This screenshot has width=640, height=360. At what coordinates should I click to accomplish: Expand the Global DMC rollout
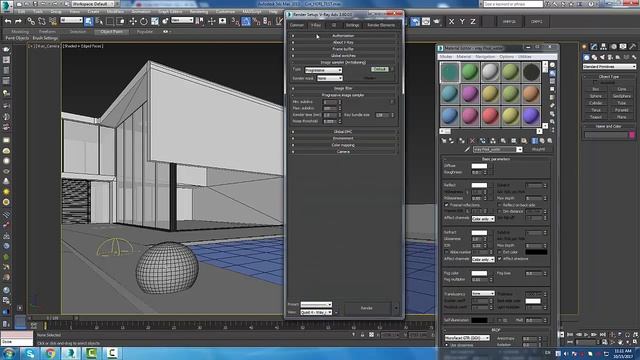pyautogui.click(x=343, y=132)
